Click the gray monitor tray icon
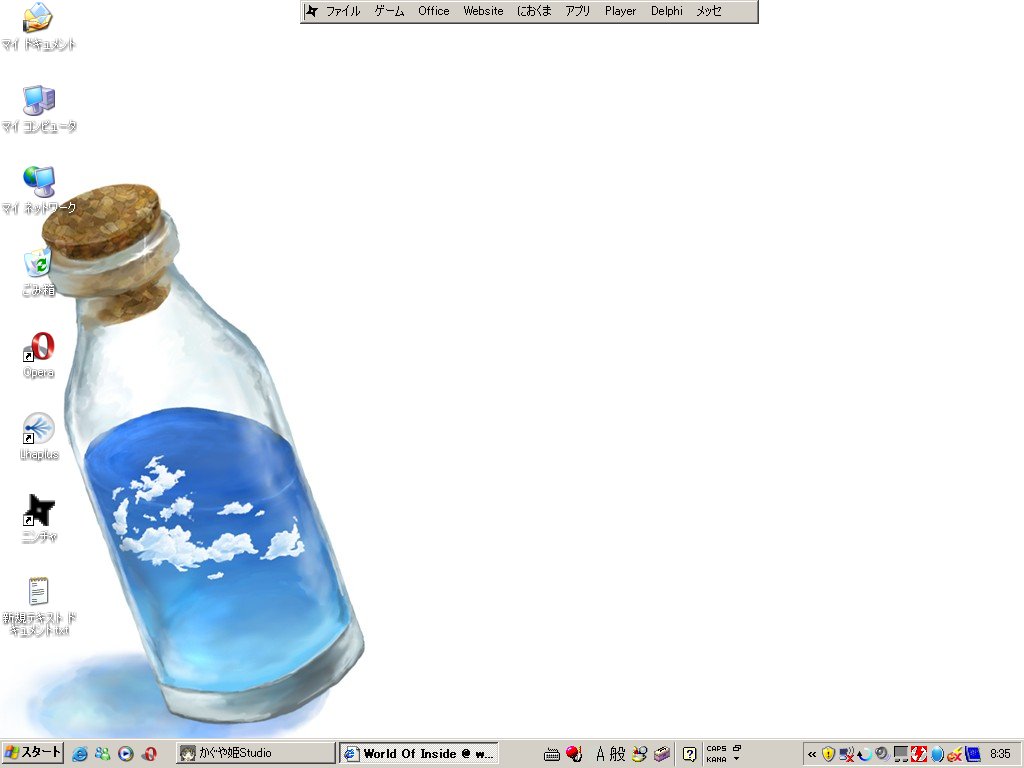1024x768 pixels. pyautogui.click(x=901, y=754)
